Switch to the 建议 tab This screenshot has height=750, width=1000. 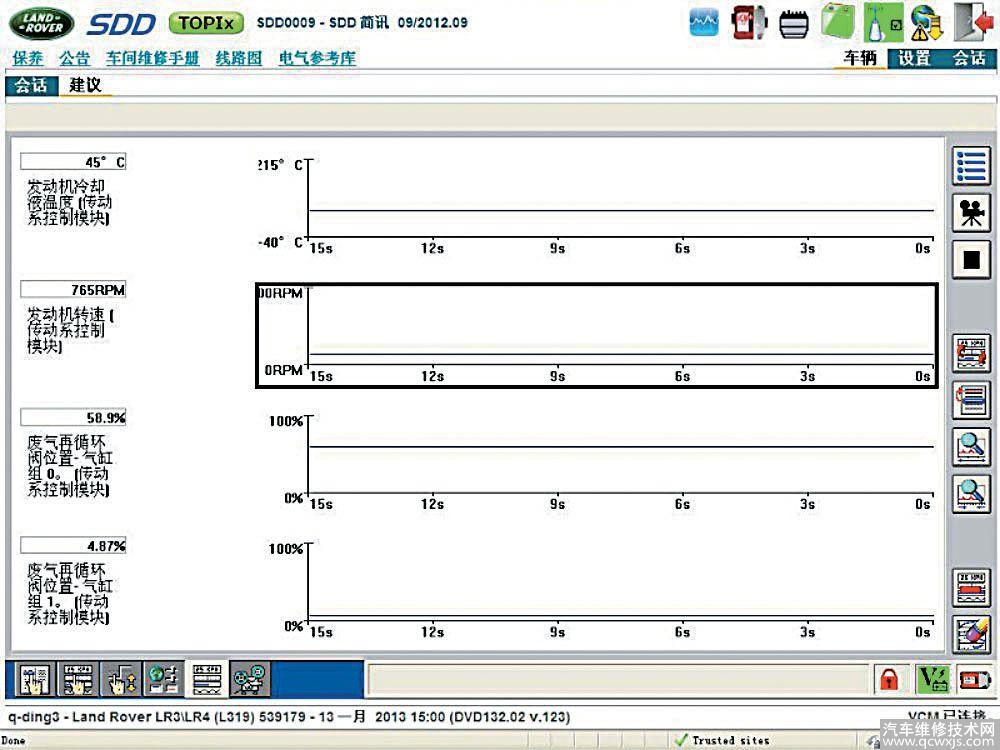click(85, 85)
